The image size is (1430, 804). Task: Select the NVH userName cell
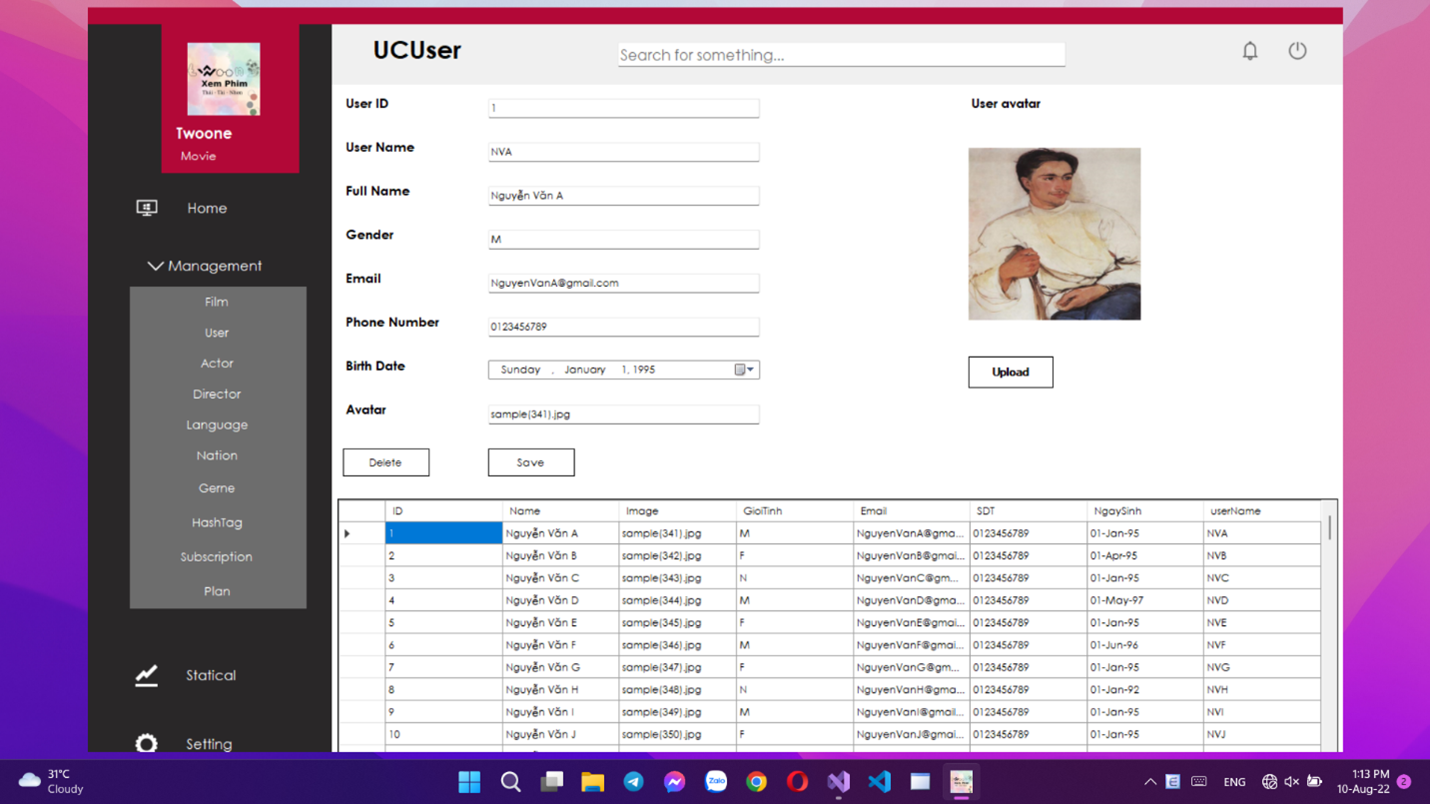click(1261, 690)
